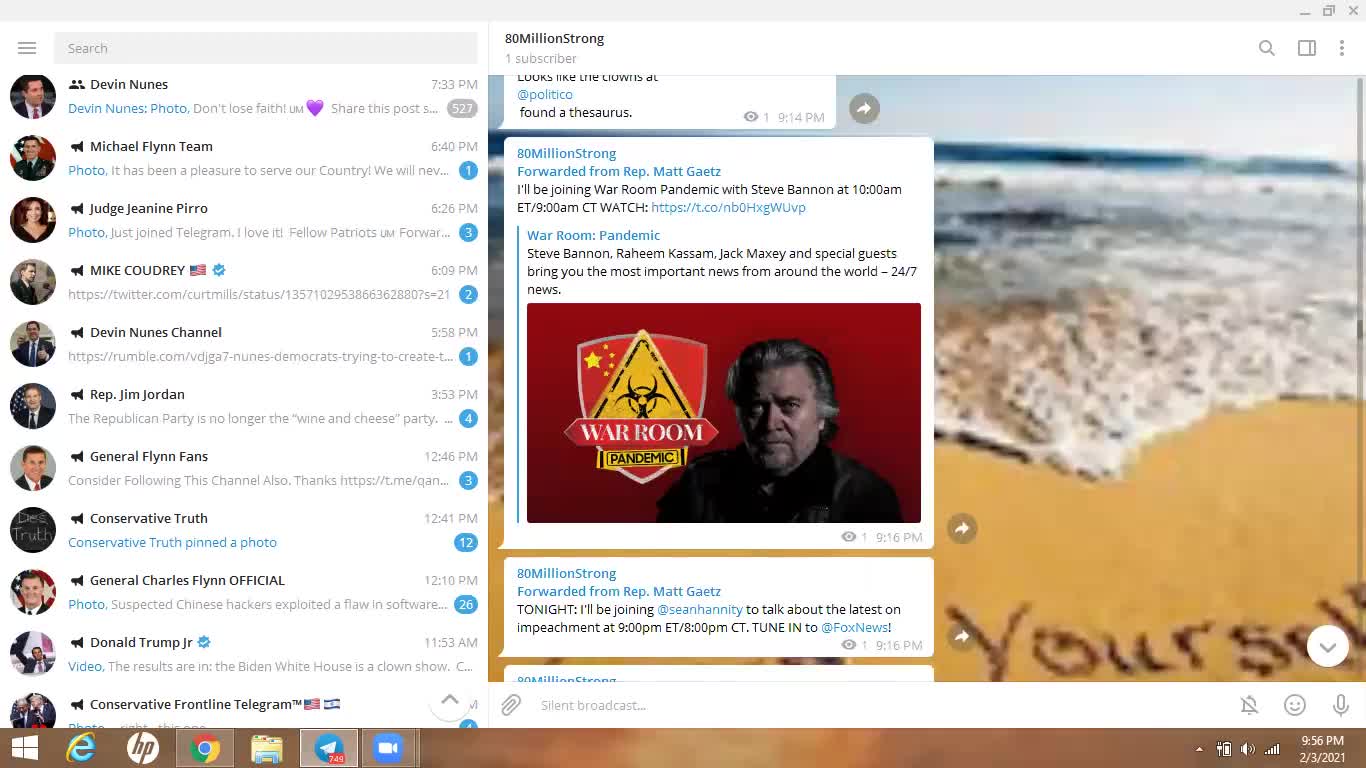Click the Silent broadcast message field

coord(880,705)
